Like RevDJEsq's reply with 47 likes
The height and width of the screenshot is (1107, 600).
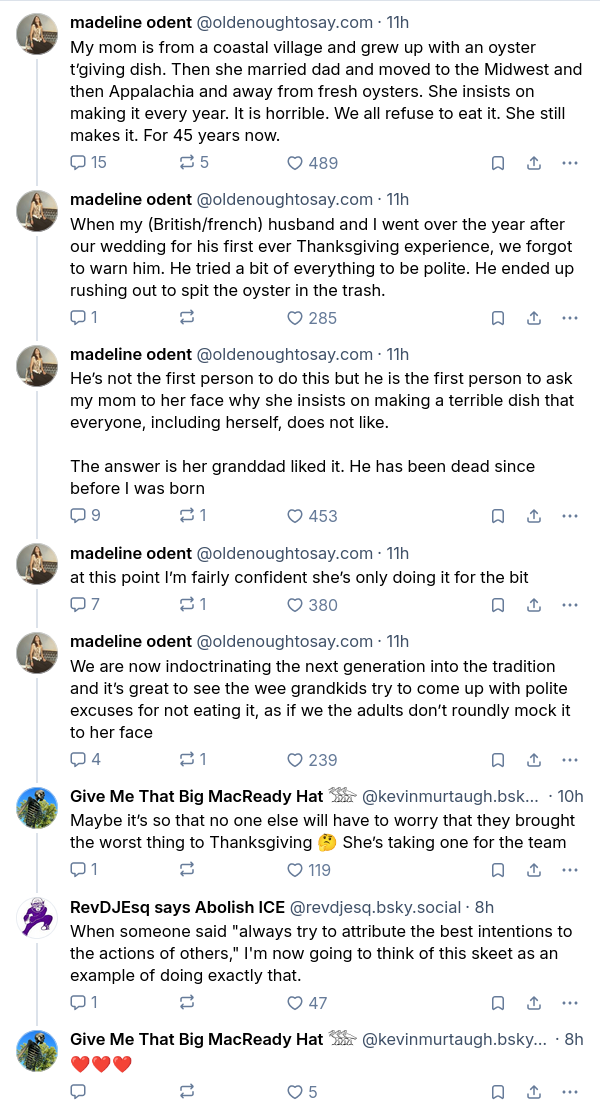pos(295,1003)
